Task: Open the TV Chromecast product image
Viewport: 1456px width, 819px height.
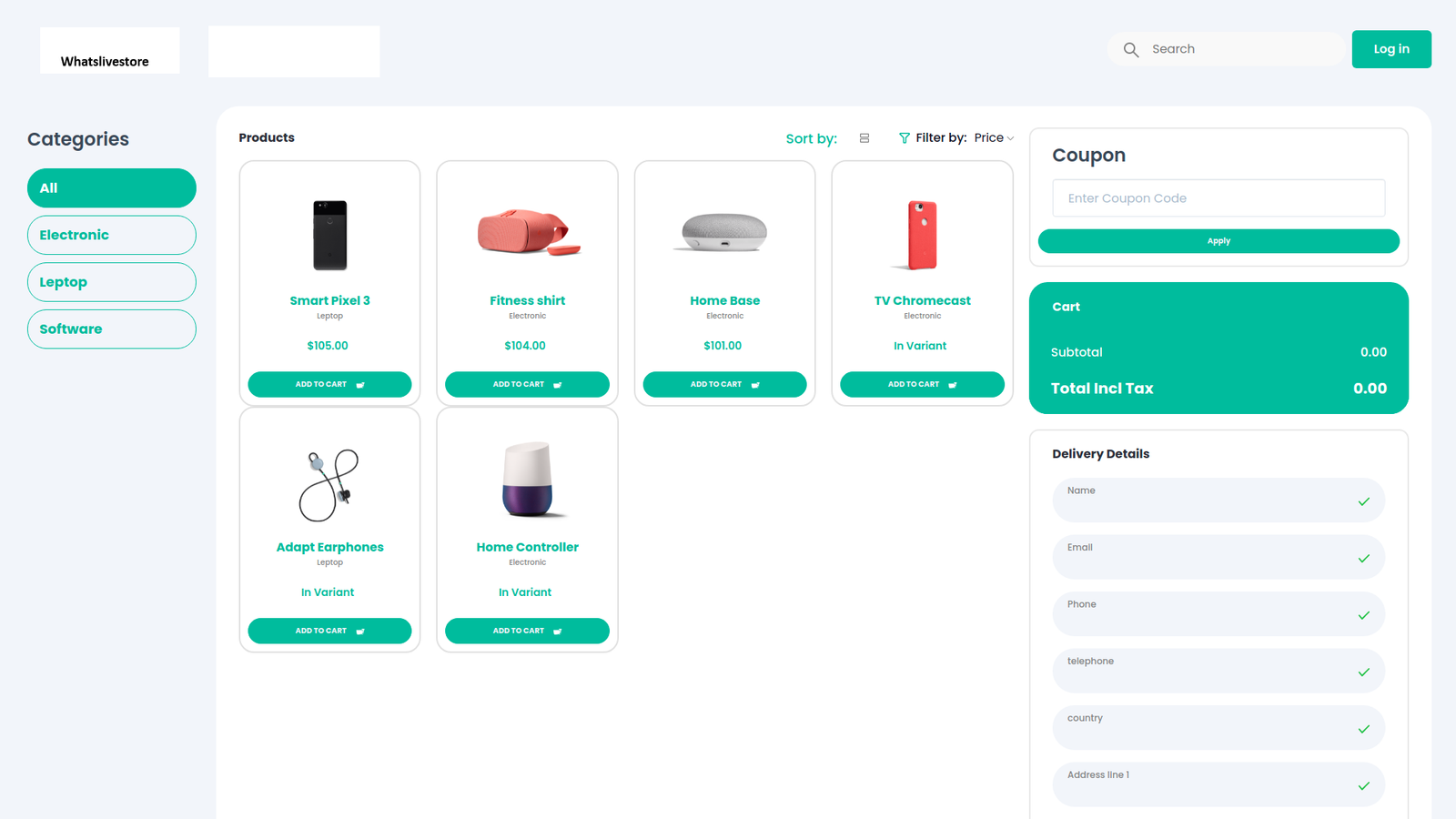Action: pyautogui.click(x=923, y=235)
